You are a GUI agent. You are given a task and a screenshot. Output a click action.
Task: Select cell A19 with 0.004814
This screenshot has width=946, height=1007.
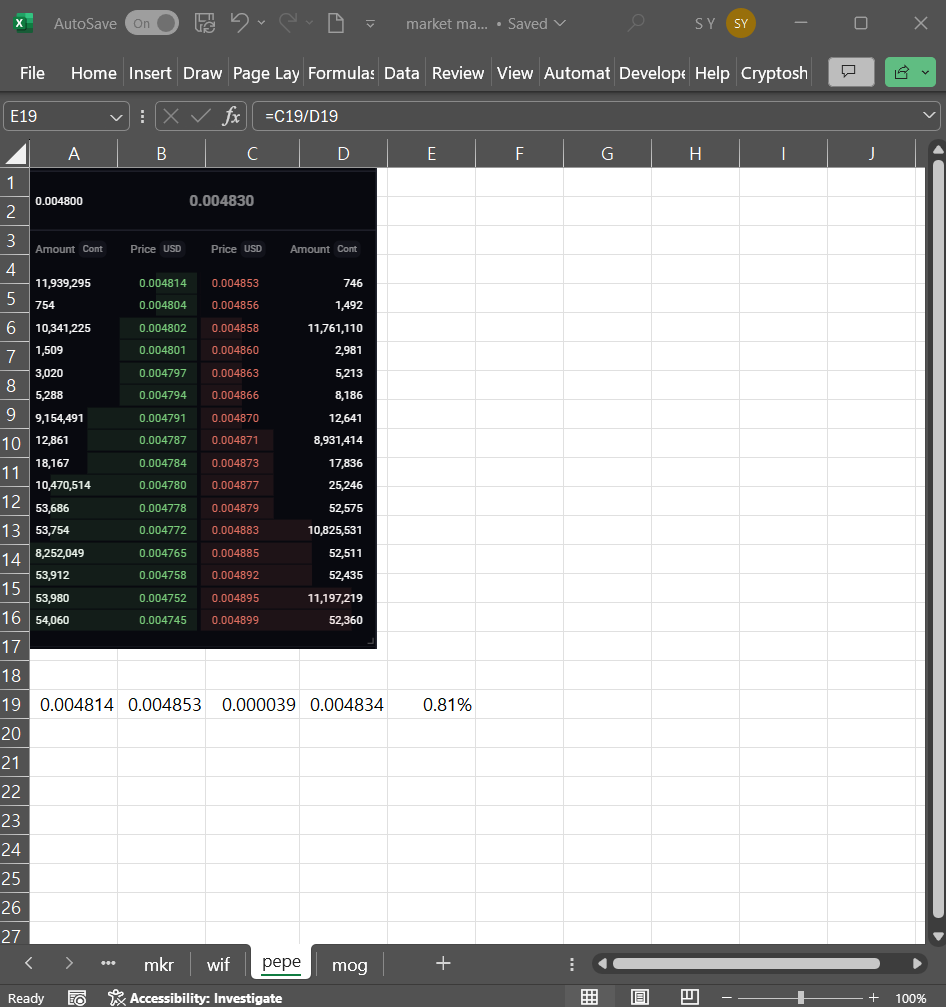click(74, 705)
